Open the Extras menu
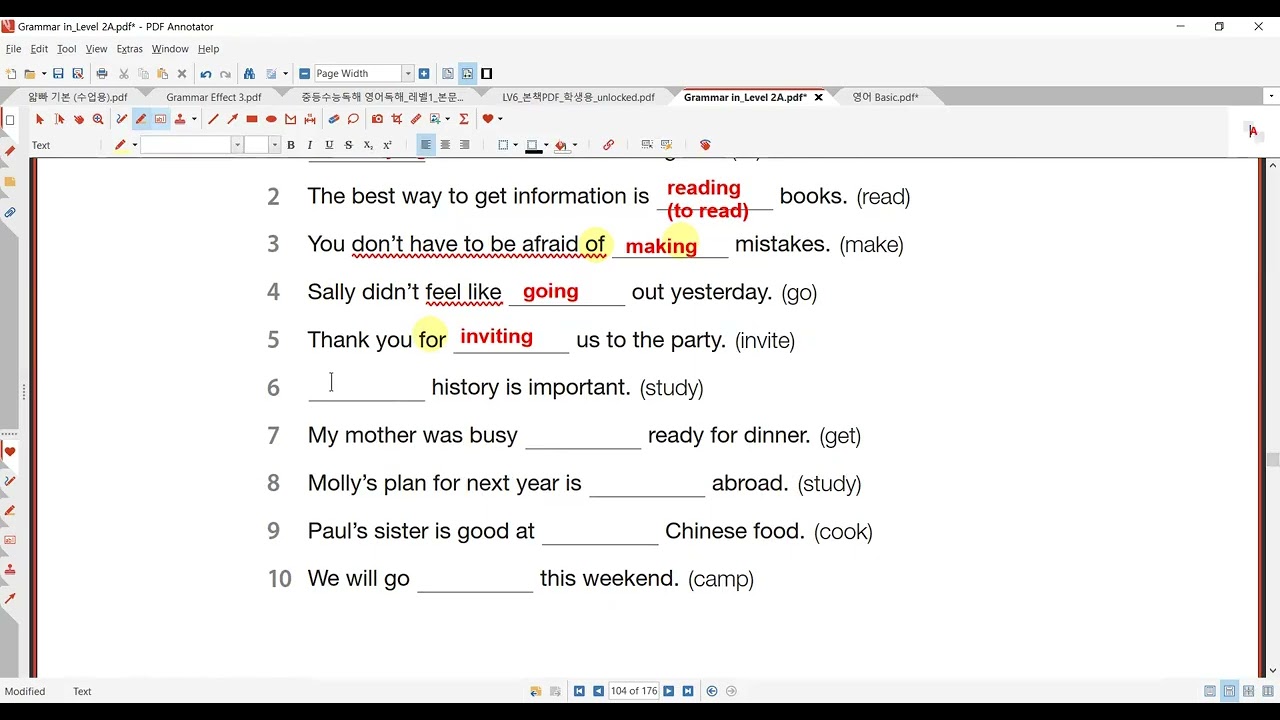The height and width of the screenshot is (720, 1280). point(130,49)
